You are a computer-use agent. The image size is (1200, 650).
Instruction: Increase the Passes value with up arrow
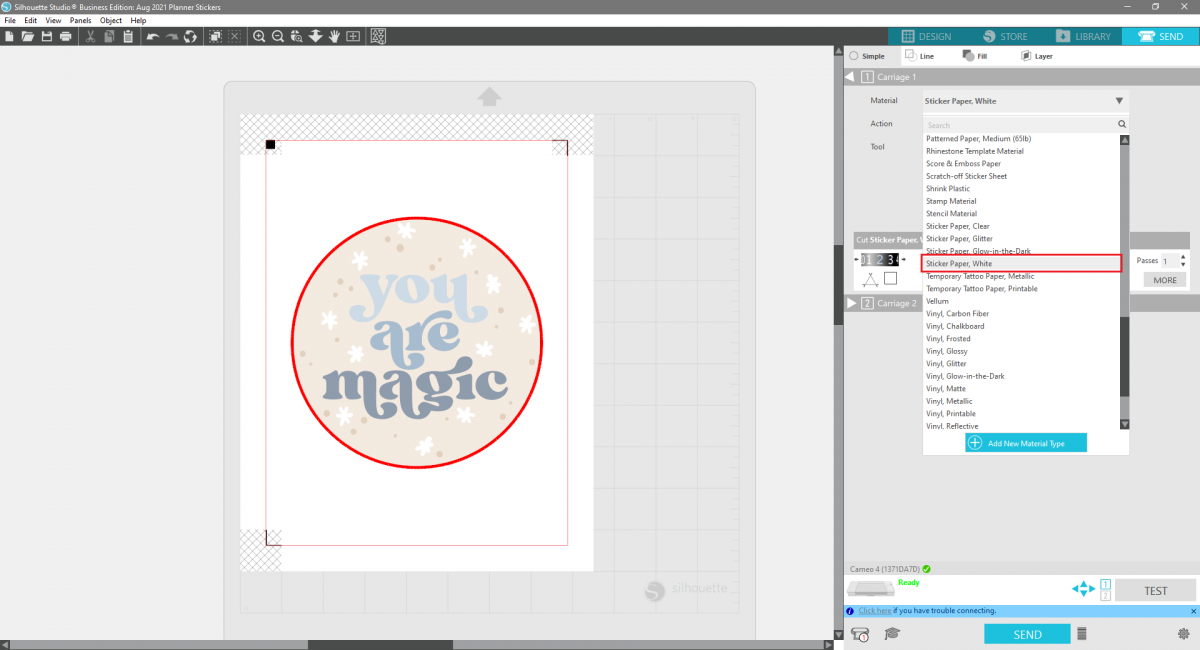coord(1183,256)
